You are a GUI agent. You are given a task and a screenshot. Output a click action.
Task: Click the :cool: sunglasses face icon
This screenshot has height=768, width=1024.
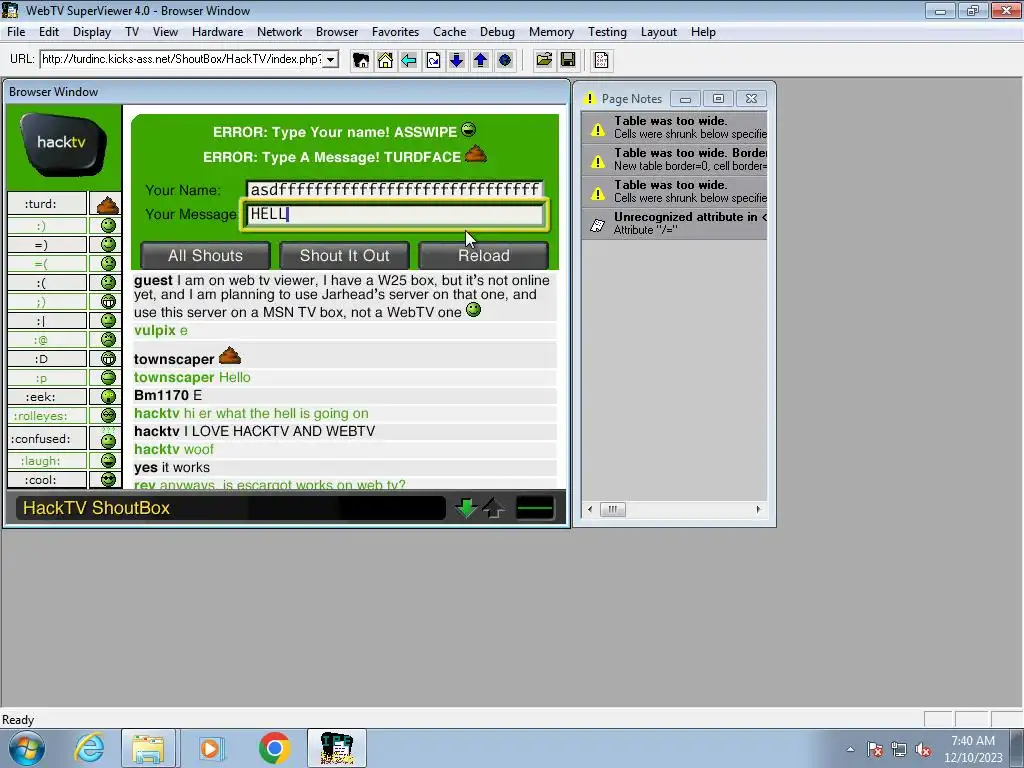pyautogui.click(x=108, y=479)
